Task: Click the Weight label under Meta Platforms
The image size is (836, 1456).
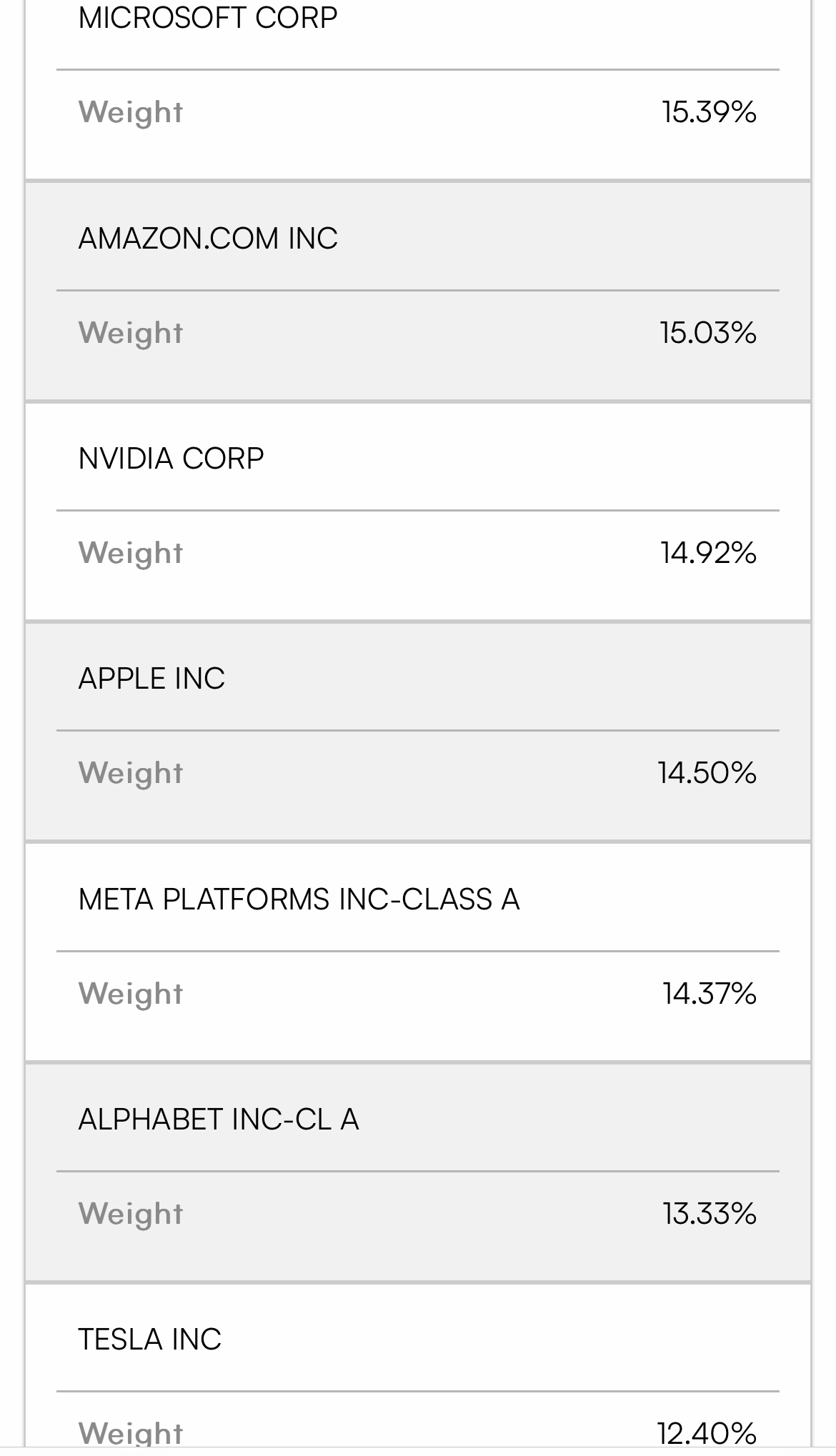Action: [131, 994]
